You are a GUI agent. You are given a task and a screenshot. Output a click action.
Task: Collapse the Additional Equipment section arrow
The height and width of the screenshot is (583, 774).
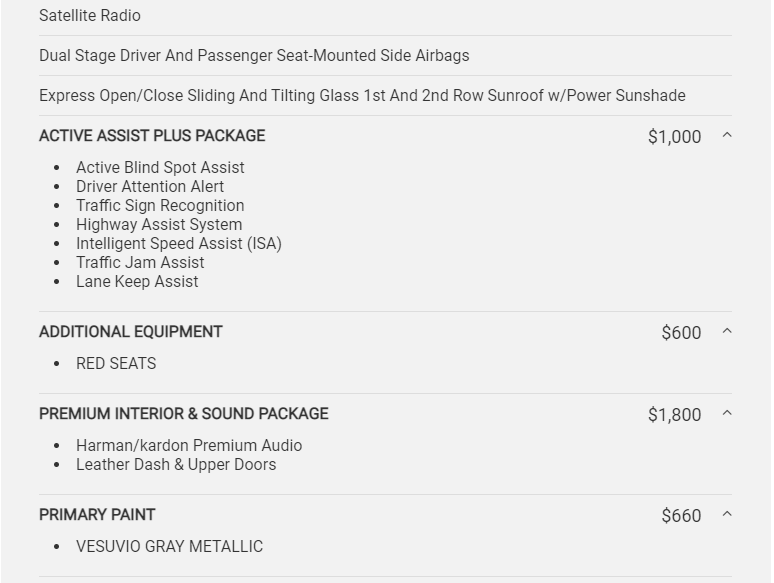727,331
